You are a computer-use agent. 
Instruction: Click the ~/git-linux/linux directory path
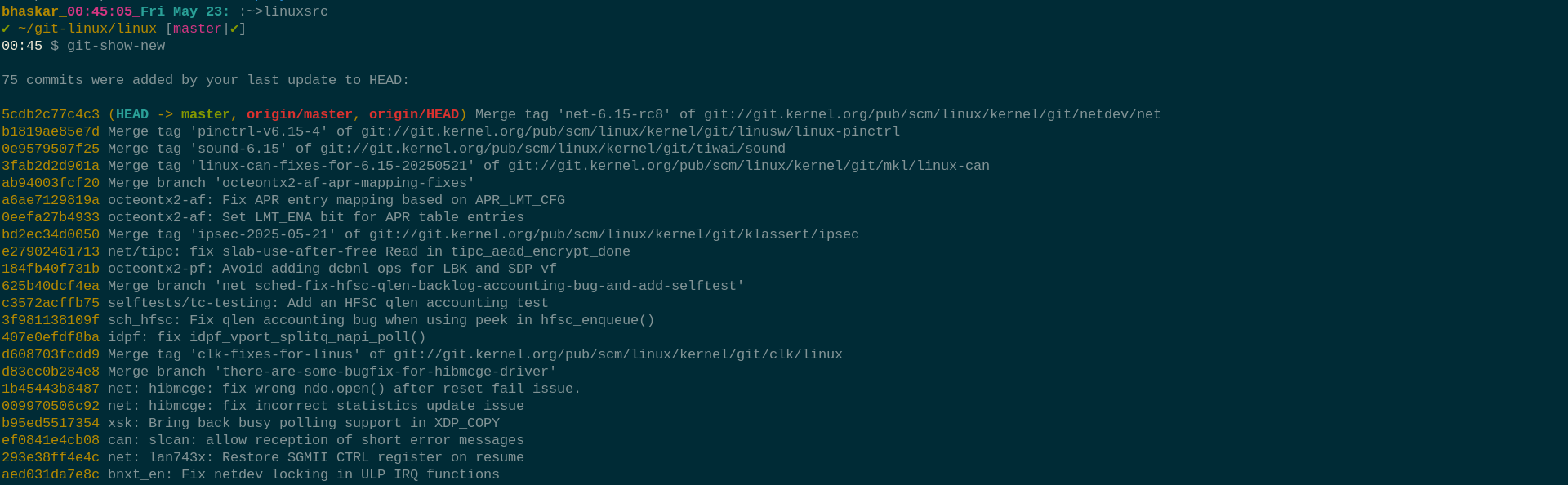click(87, 29)
